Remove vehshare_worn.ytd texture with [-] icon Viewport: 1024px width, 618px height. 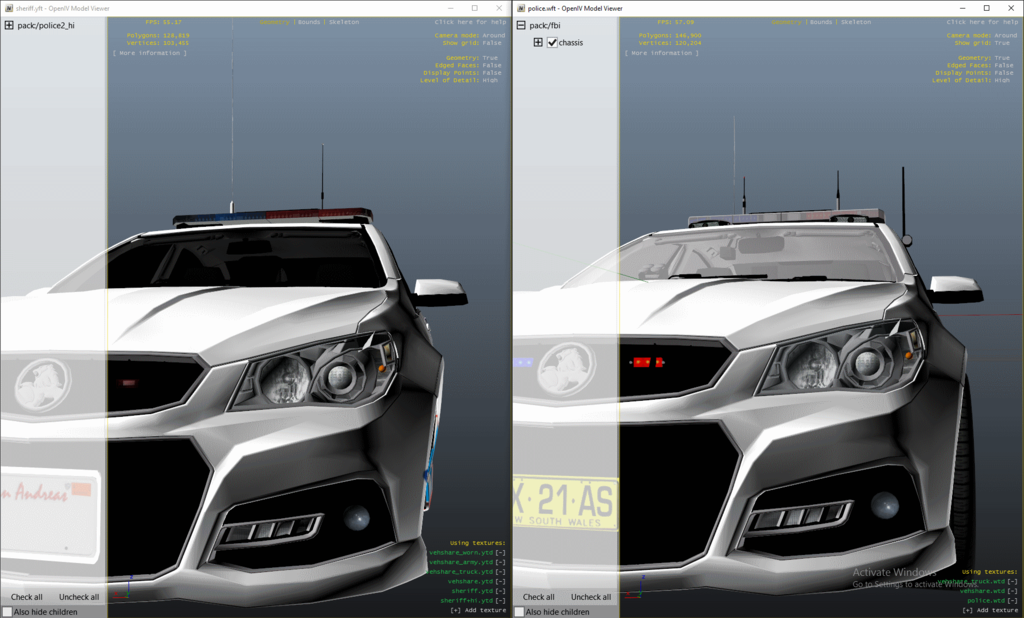501,552
